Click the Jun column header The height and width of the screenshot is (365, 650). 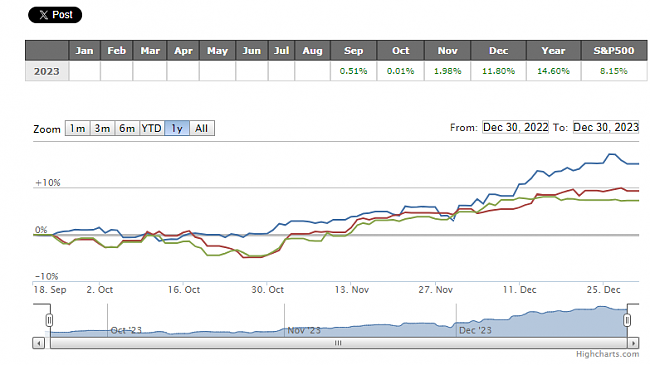pyautogui.click(x=252, y=51)
